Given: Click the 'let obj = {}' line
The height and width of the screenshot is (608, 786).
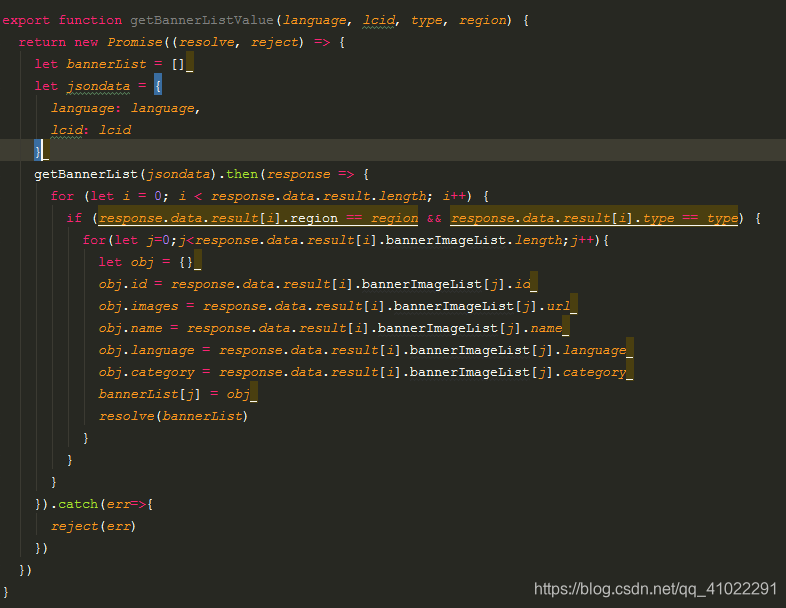Looking at the screenshot, I should (146, 262).
